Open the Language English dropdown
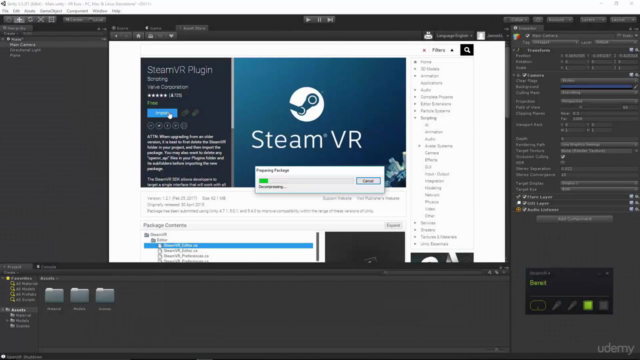This screenshot has height=360, width=640. 454,36
